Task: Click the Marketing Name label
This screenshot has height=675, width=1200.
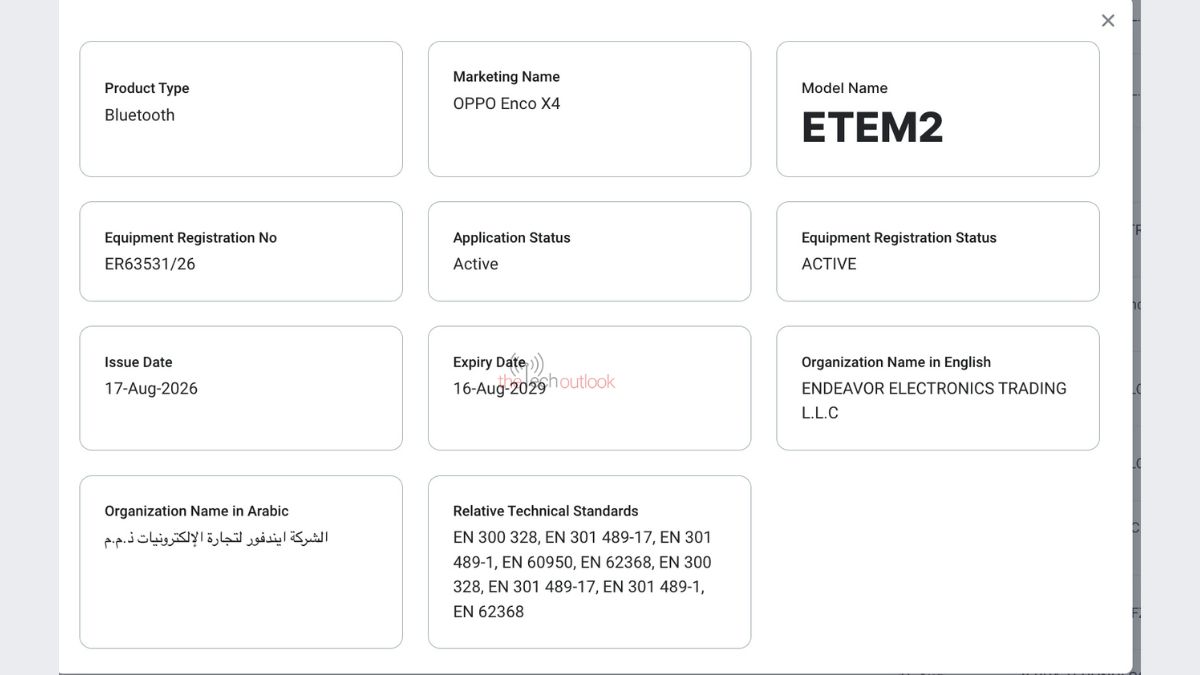Action: coord(506,77)
